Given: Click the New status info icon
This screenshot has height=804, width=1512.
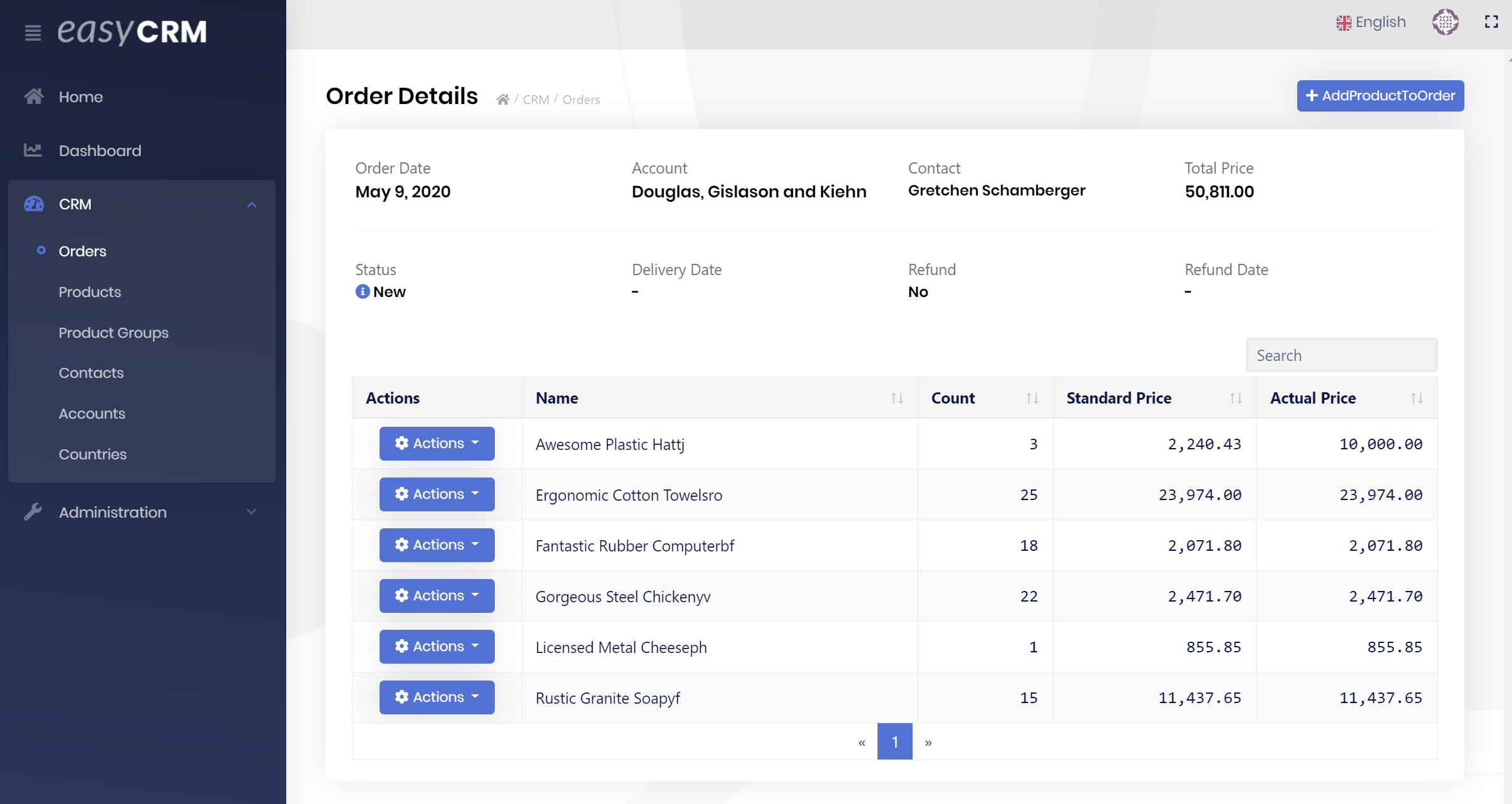Looking at the screenshot, I should tap(362, 291).
